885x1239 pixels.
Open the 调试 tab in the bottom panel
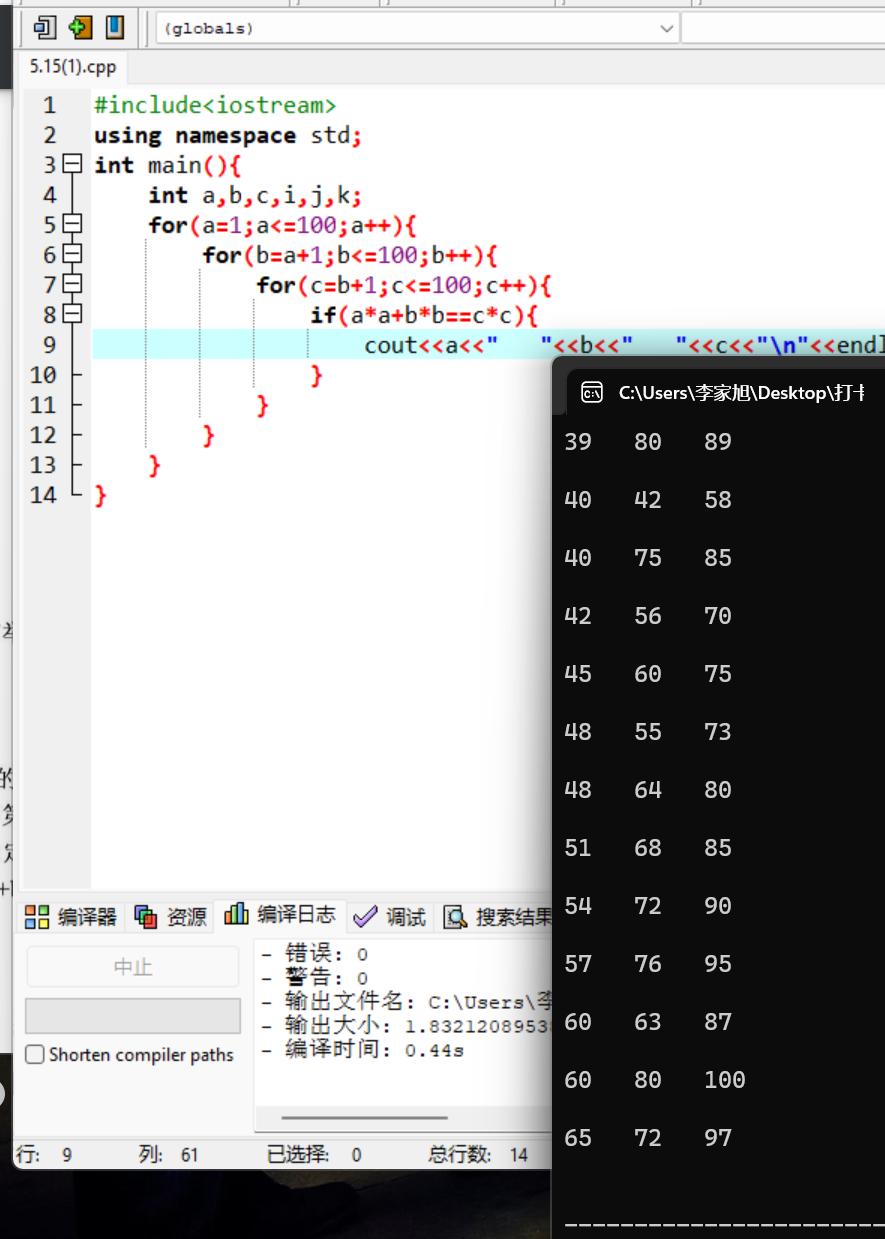pos(391,917)
